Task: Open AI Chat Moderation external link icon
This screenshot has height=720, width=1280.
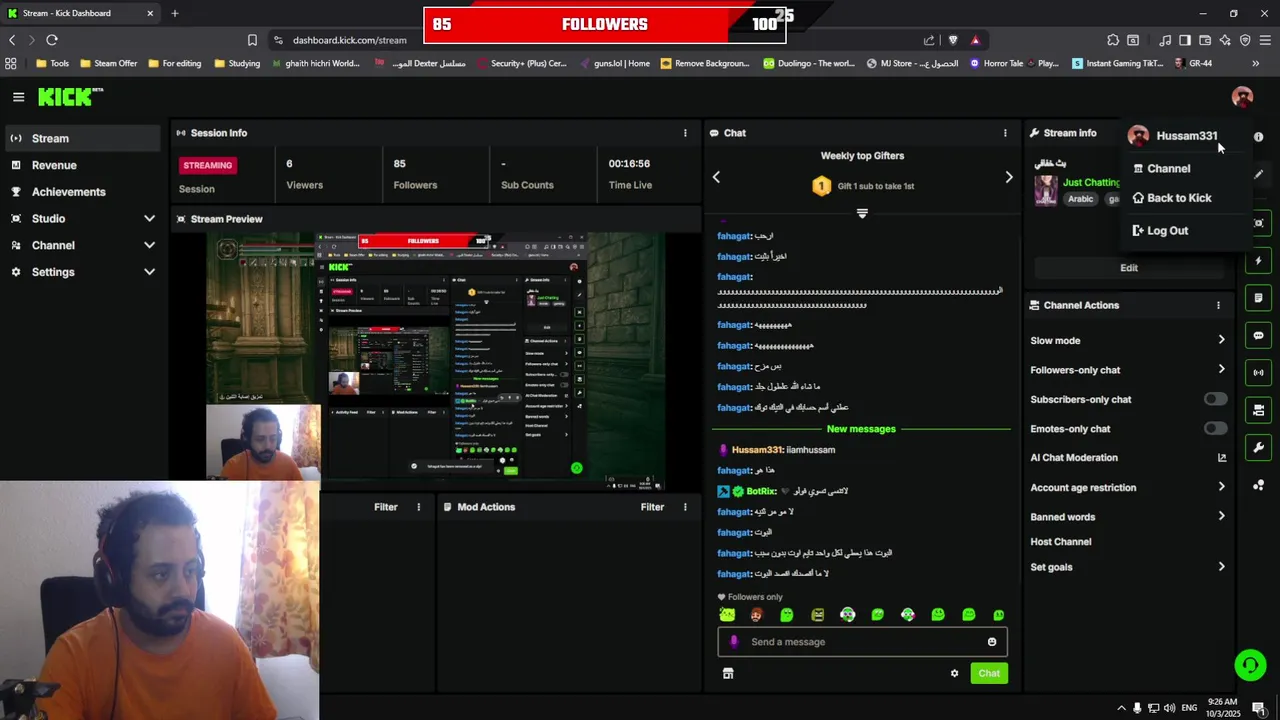Action: click(1221, 458)
